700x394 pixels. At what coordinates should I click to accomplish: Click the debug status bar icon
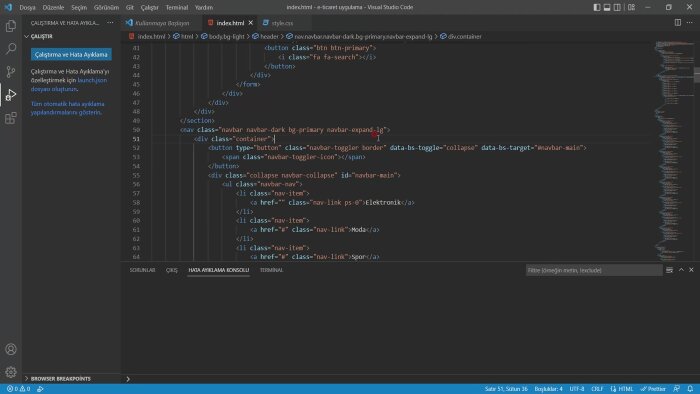click(40, 389)
